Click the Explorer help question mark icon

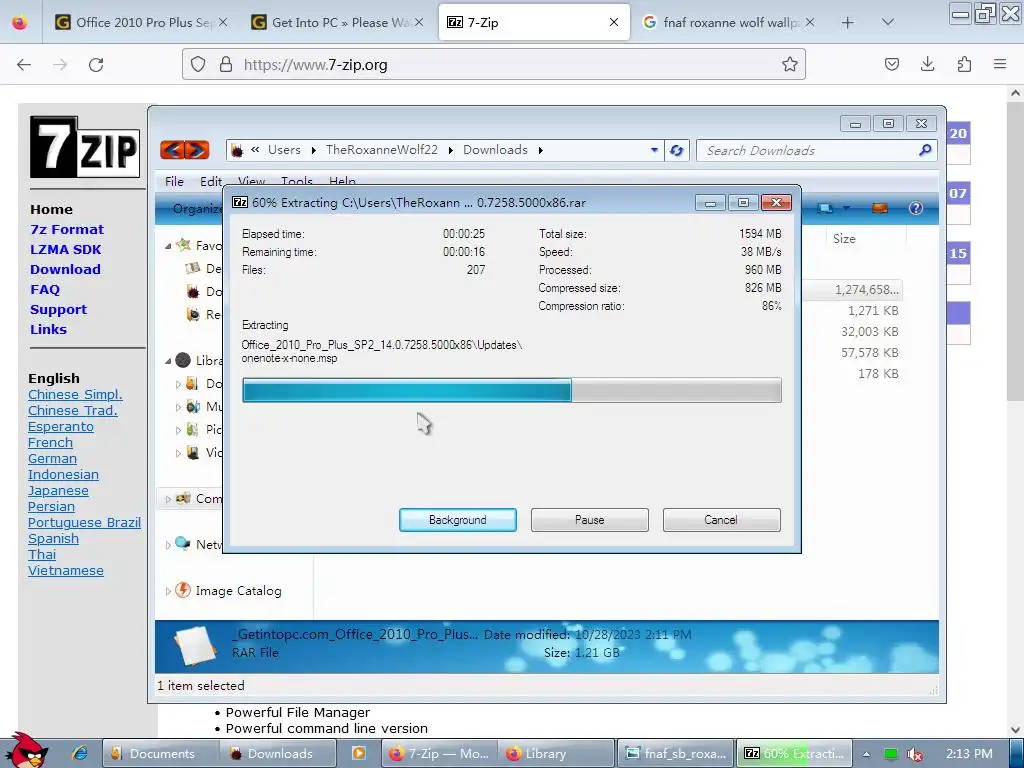pyautogui.click(x=916, y=208)
